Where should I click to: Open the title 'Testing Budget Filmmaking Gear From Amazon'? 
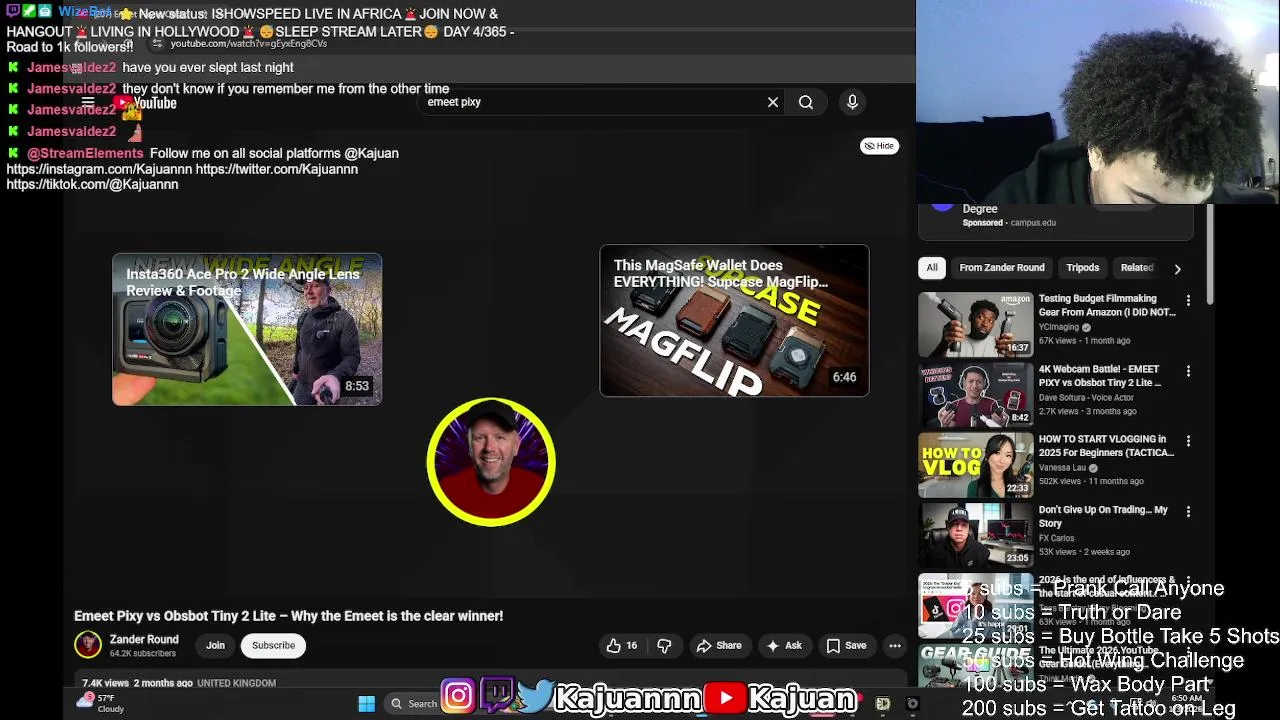tap(1107, 306)
